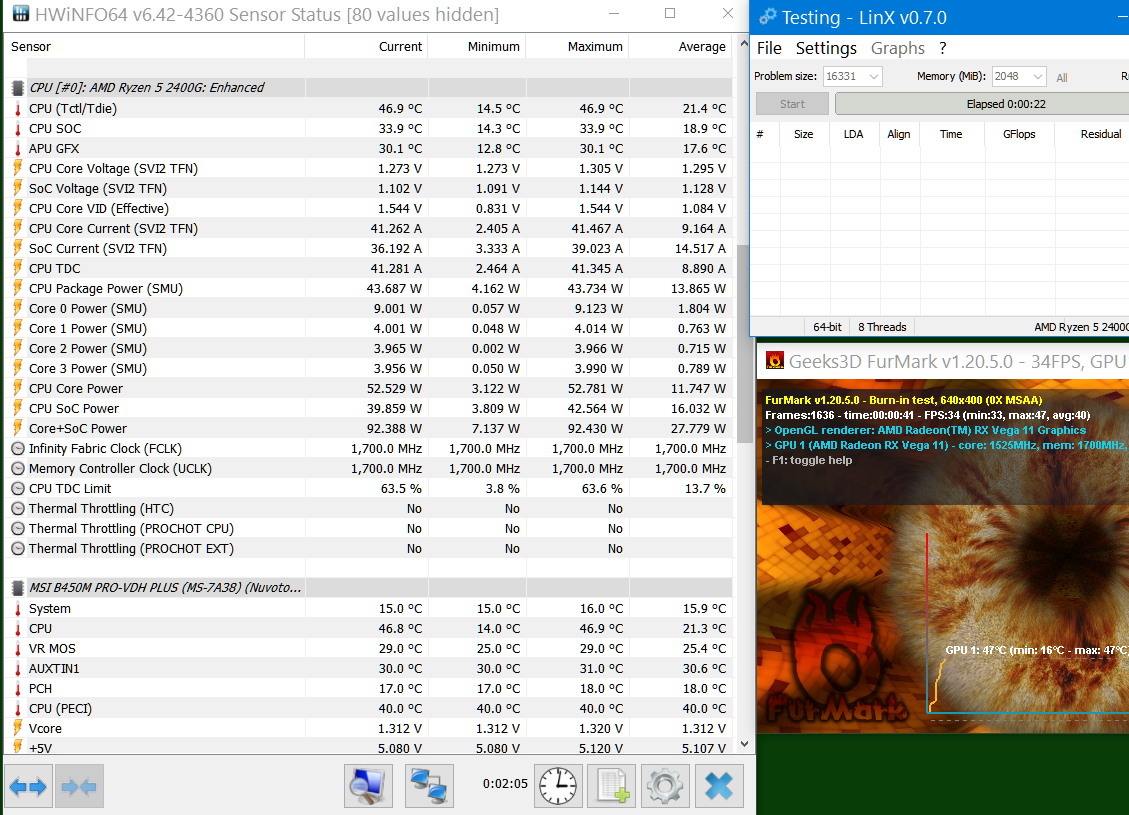Select the Core 0 Power (SMU) row
This screenshot has width=1129, height=815.
click(x=369, y=309)
